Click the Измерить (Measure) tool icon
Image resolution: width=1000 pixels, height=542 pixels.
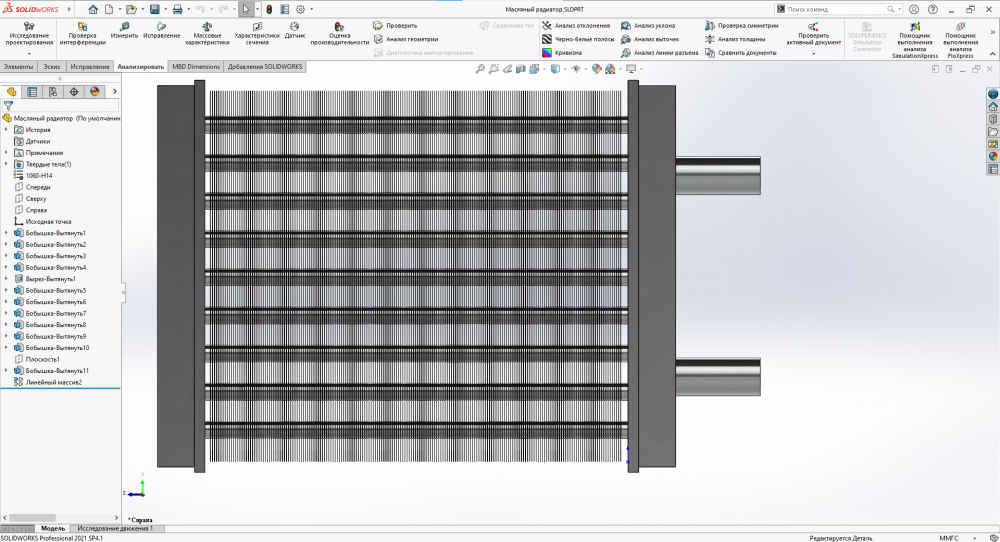pos(124,26)
